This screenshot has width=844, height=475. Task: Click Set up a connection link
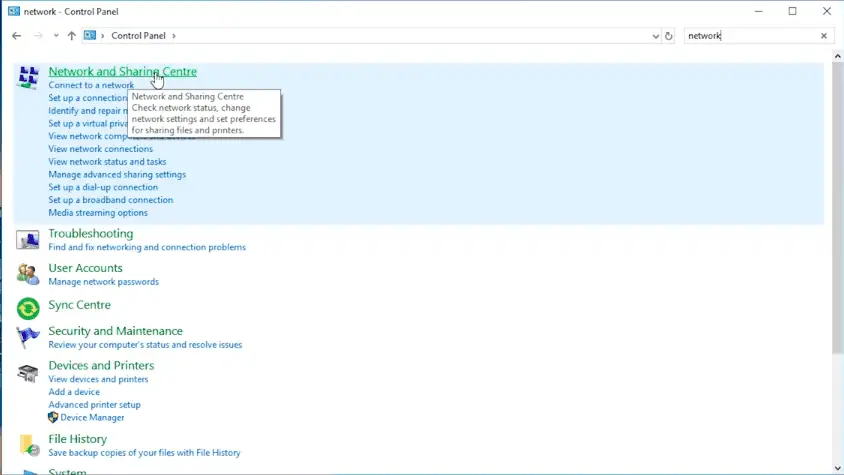point(88,98)
